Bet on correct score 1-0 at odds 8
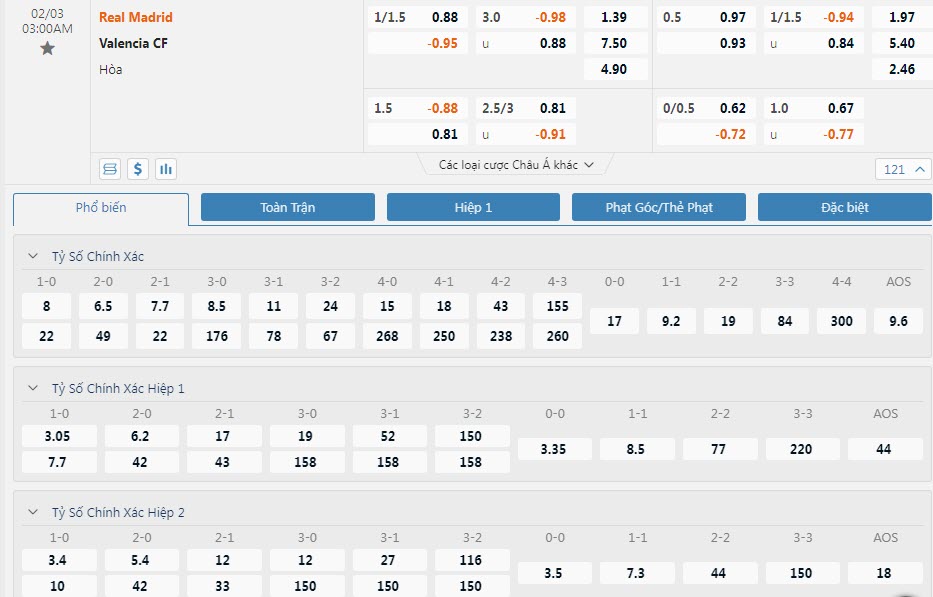Screen dimensions: 933x597 pyautogui.click(x=45, y=306)
